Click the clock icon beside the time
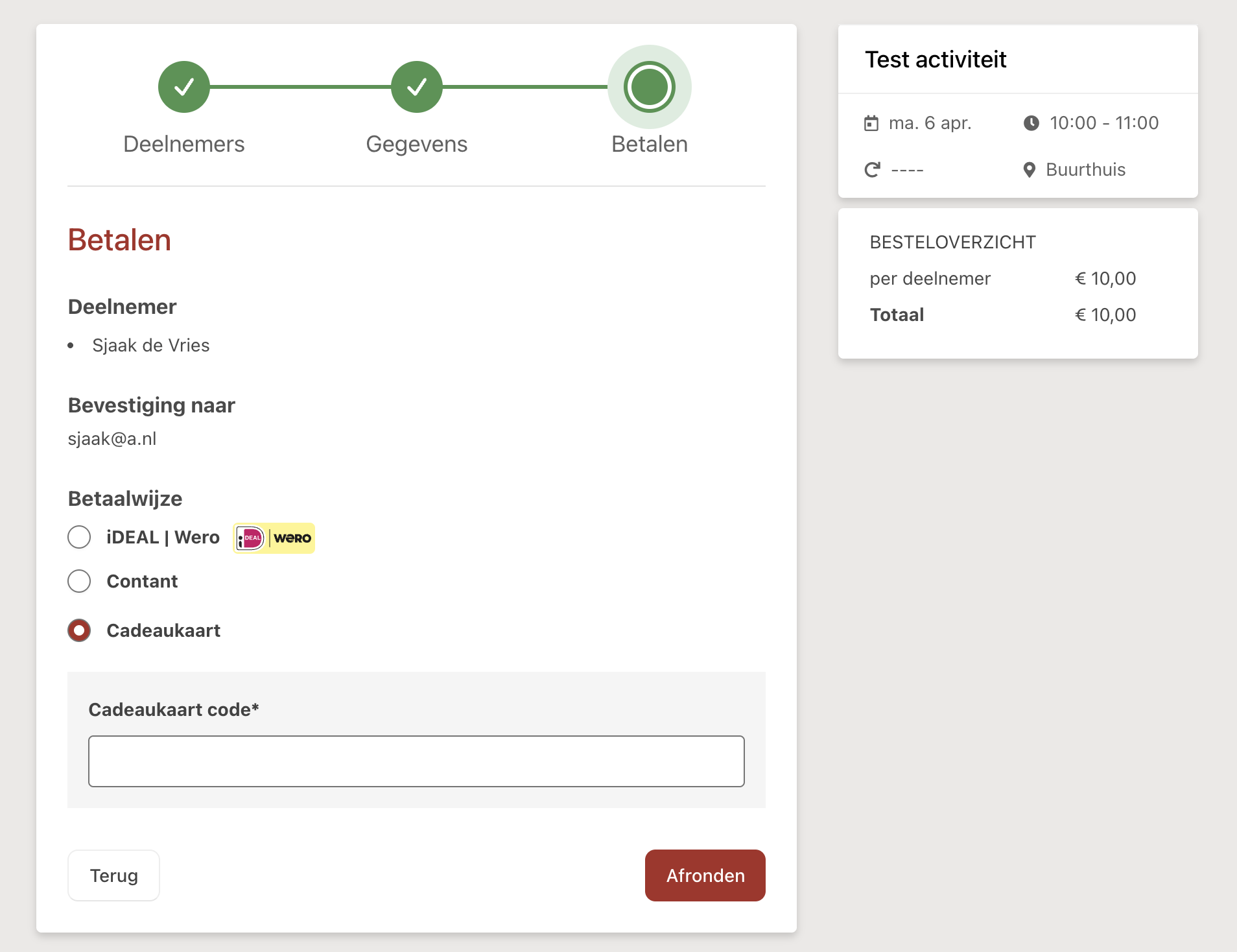Screen dimensions: 1237x952 click(1031, 123)
